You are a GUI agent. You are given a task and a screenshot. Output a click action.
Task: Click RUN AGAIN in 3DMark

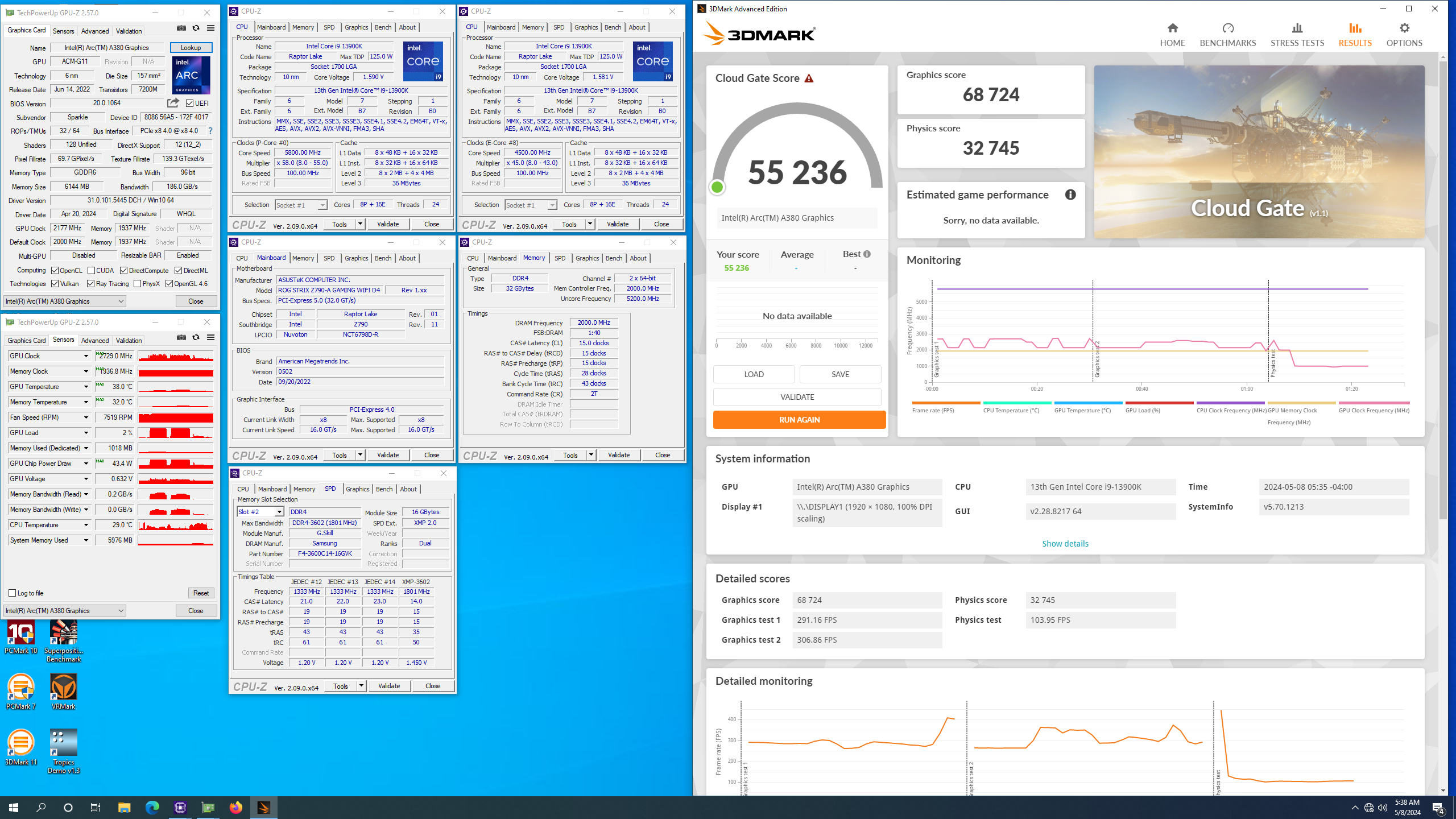pos(799,420)
